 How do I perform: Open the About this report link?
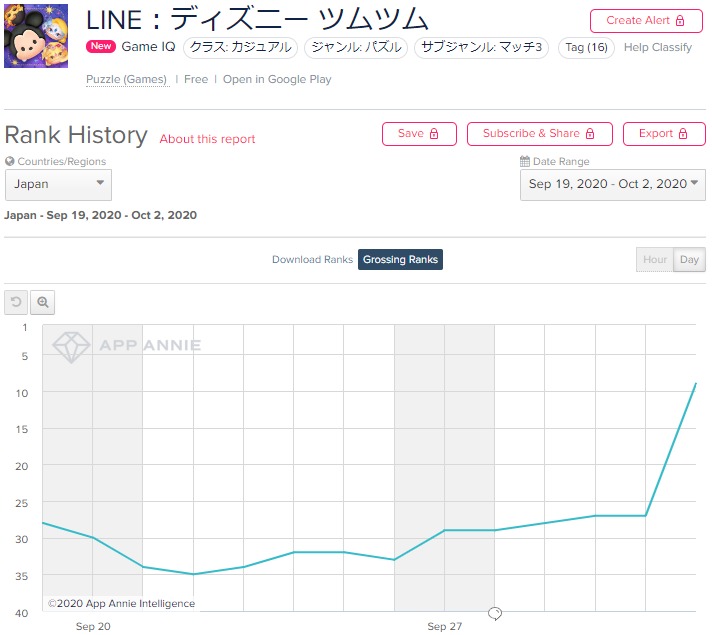(207, 139)
